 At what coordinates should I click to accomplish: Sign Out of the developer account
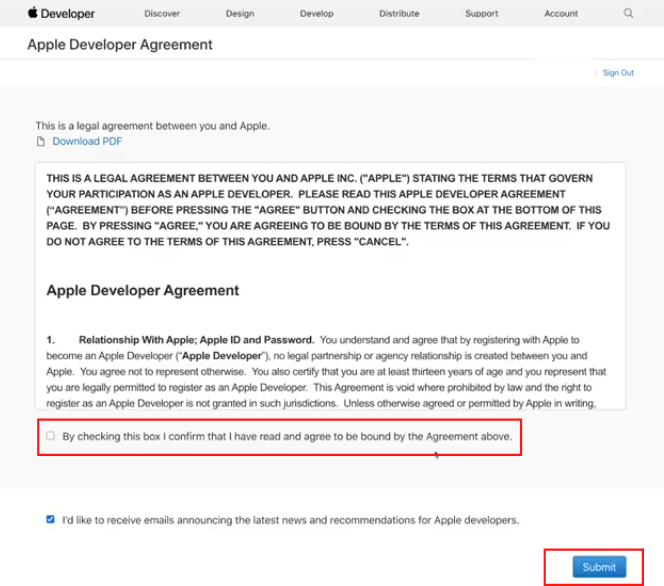[618, 73]
